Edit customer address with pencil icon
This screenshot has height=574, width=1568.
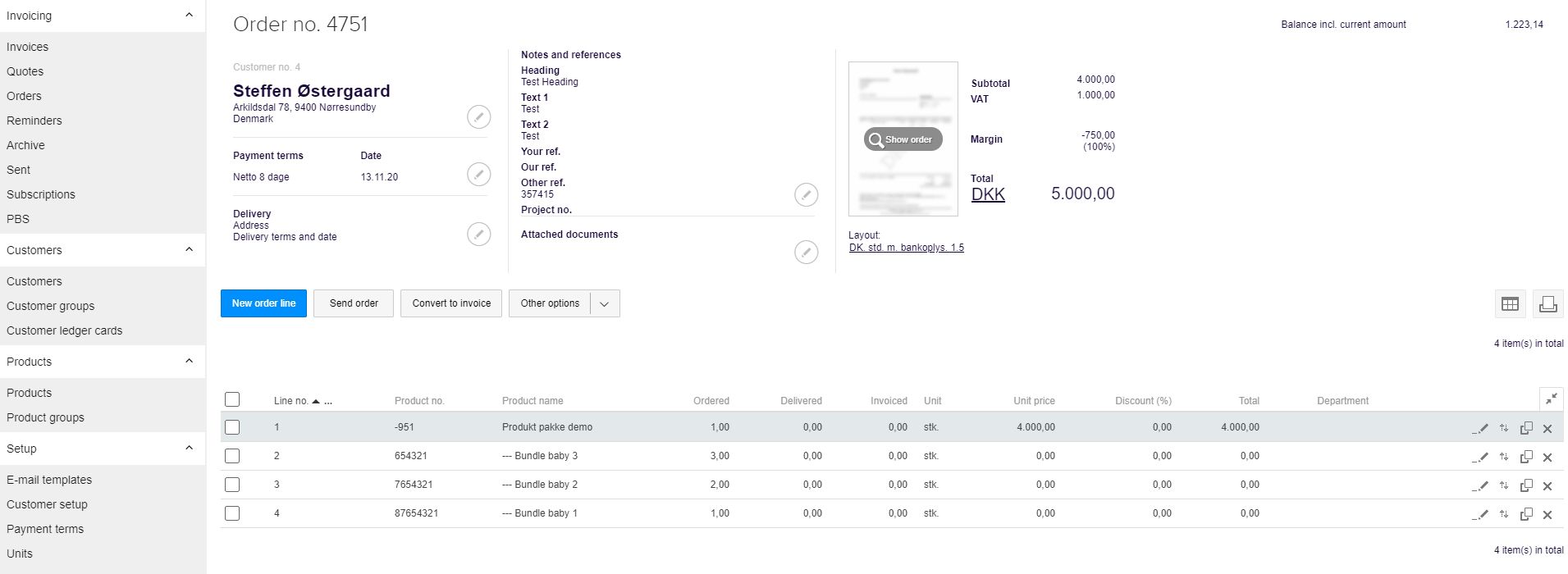(x=478, y=117)
